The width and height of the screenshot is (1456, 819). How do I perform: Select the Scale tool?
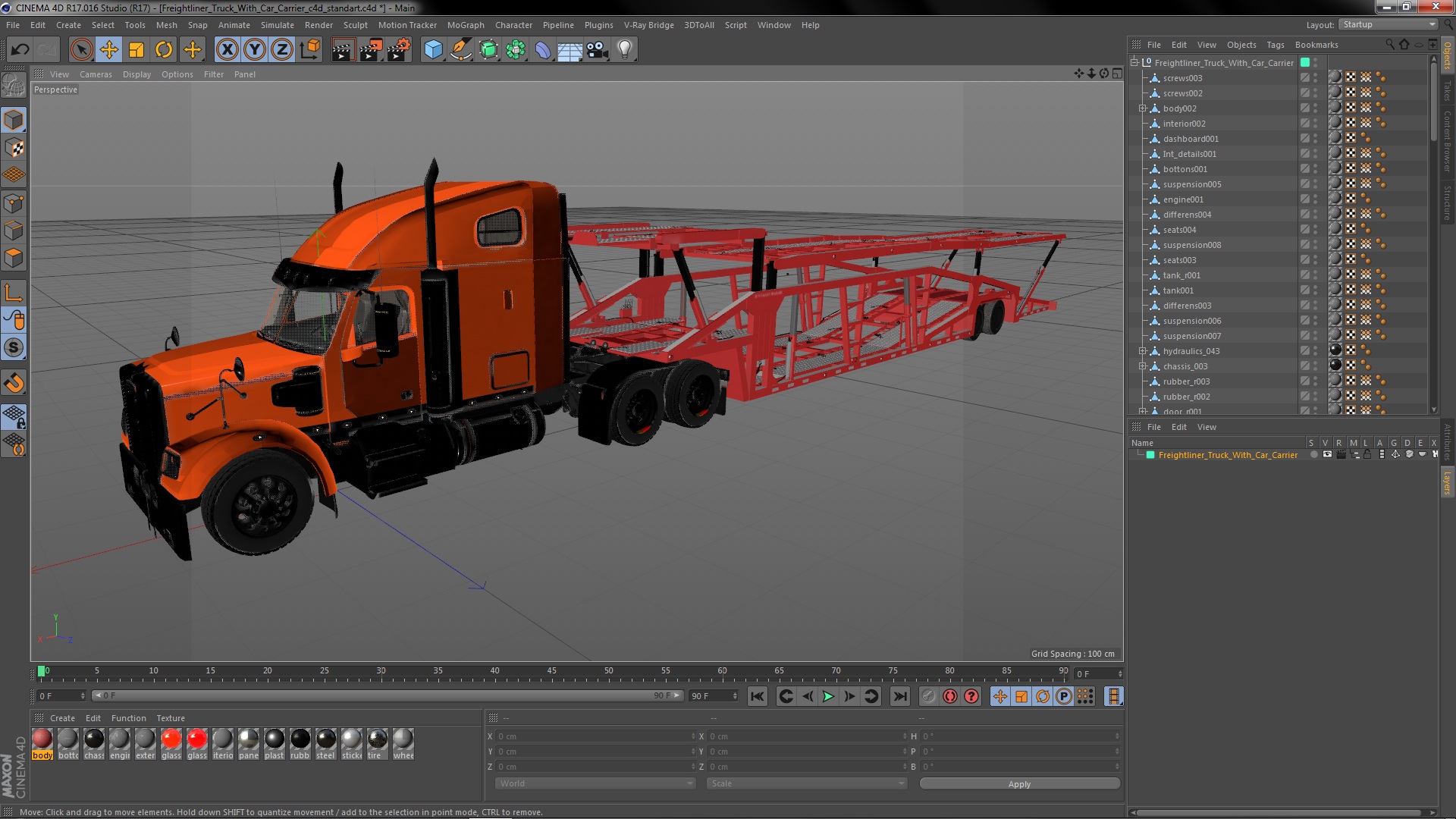point(136,50)
